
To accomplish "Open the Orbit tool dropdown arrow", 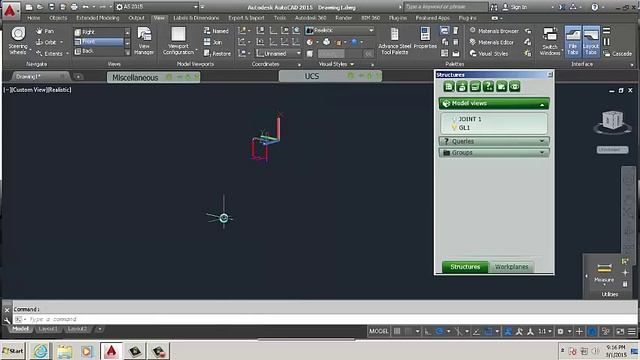I will point(61,42).
